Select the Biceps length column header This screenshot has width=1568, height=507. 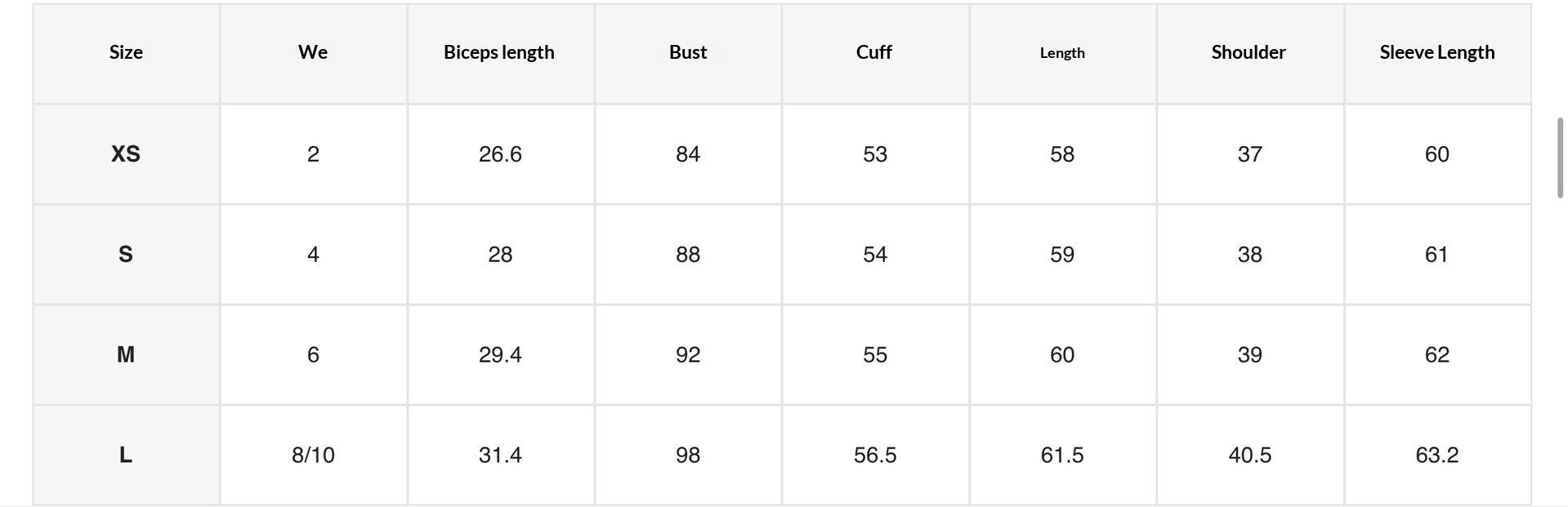pos(499,52)
